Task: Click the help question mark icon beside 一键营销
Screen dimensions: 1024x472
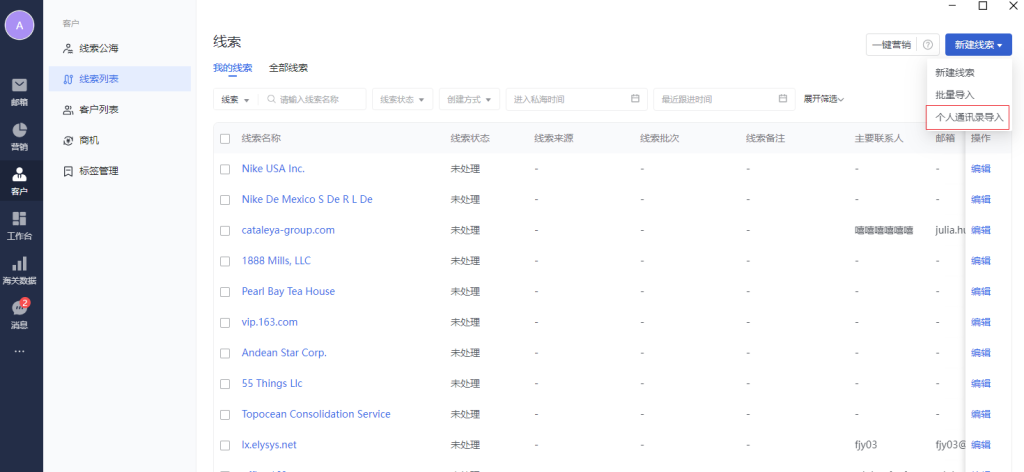Action: click(927, 45)
